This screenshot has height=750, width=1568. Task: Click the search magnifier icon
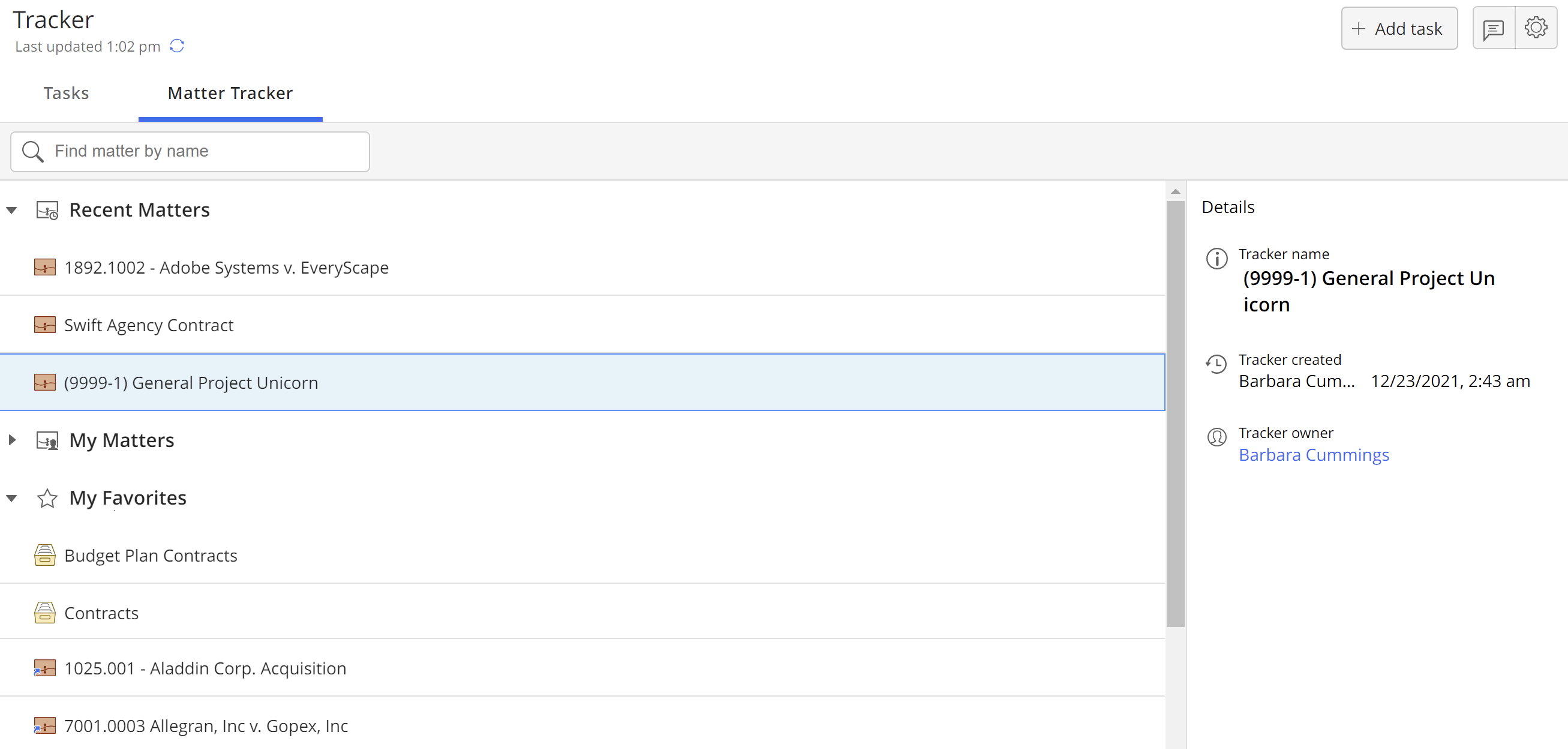click(32, 152)
